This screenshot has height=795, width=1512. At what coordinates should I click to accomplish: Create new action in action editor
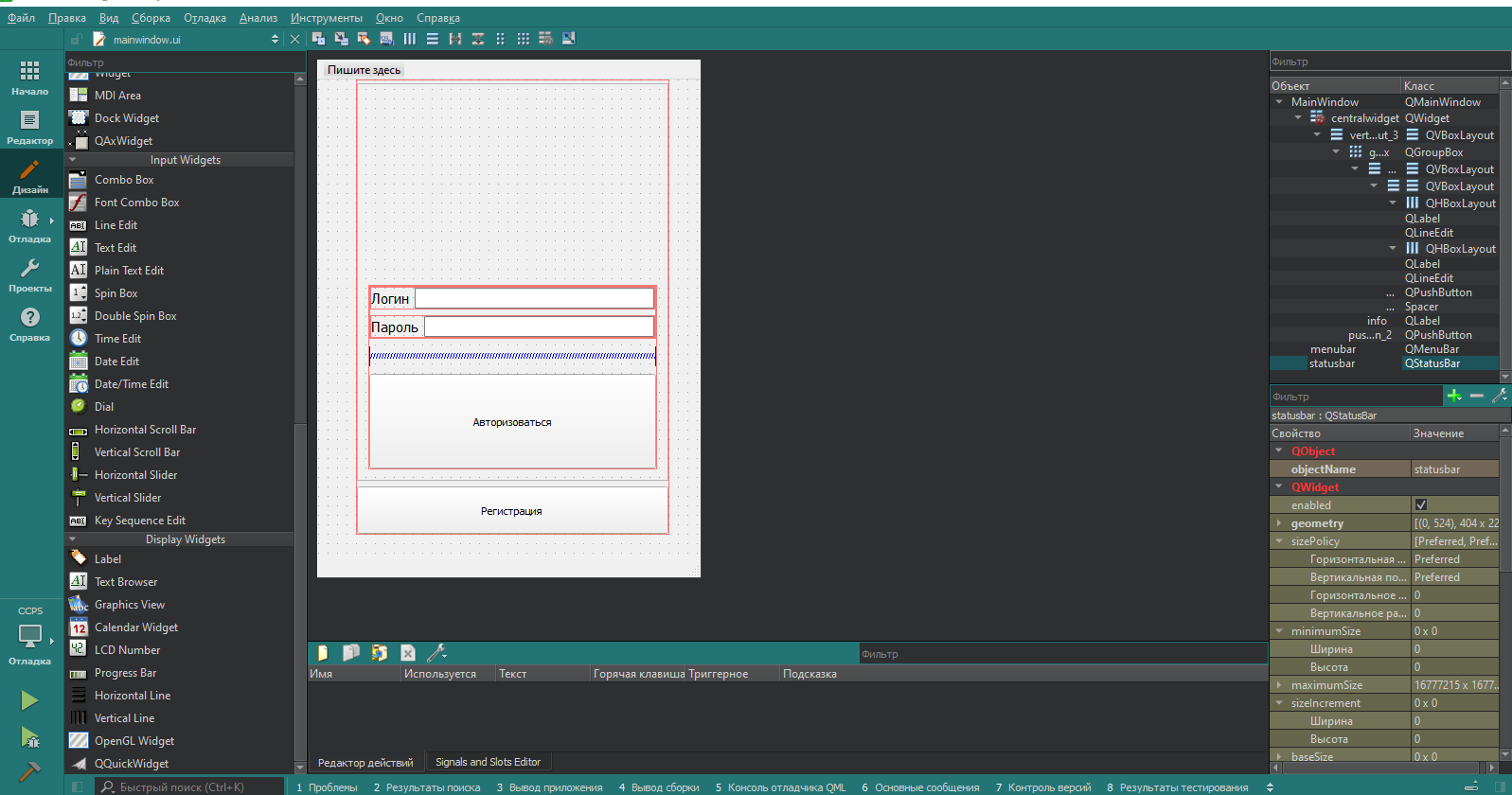[323, 653]
